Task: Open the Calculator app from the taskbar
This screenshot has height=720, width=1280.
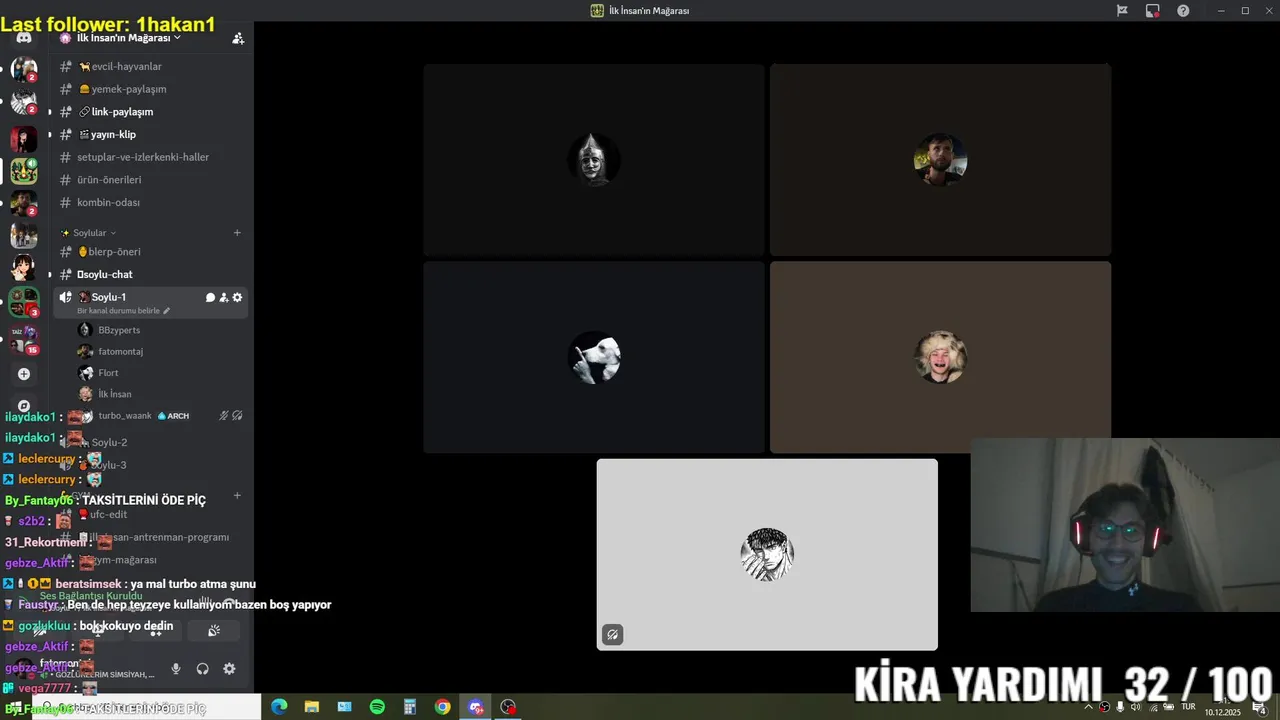Action: [410, 707]
